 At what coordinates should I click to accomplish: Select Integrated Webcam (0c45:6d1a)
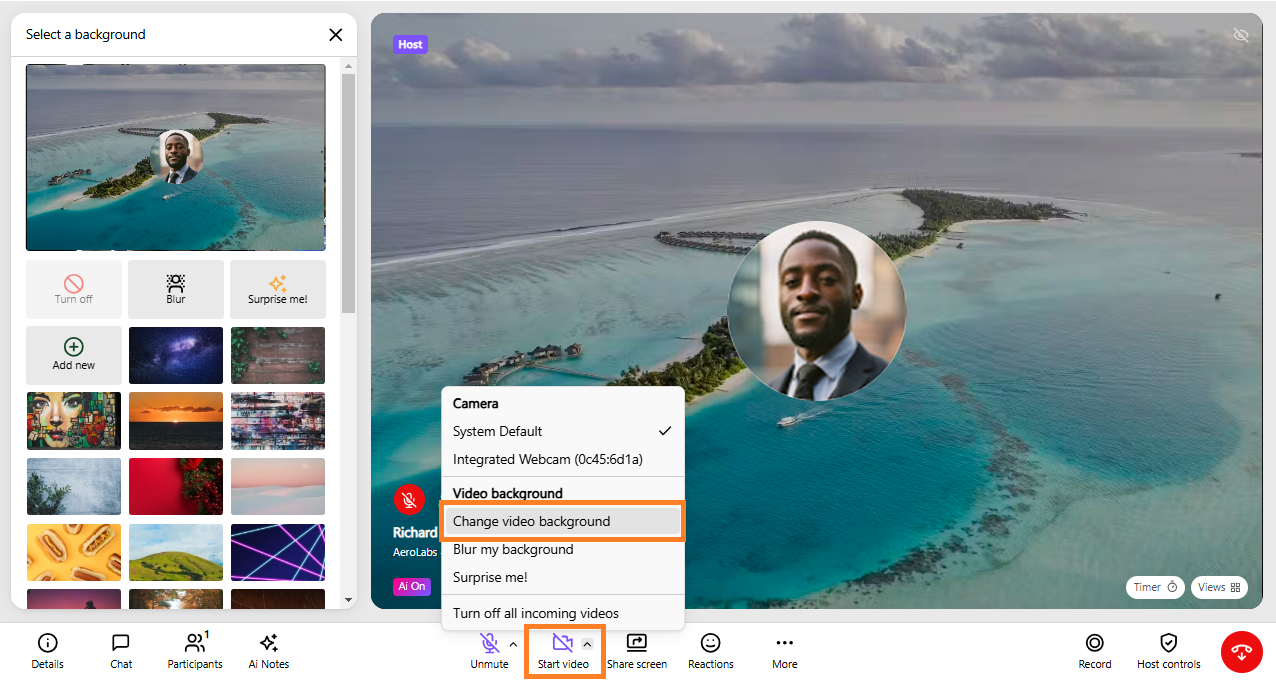tap(562, 459)
